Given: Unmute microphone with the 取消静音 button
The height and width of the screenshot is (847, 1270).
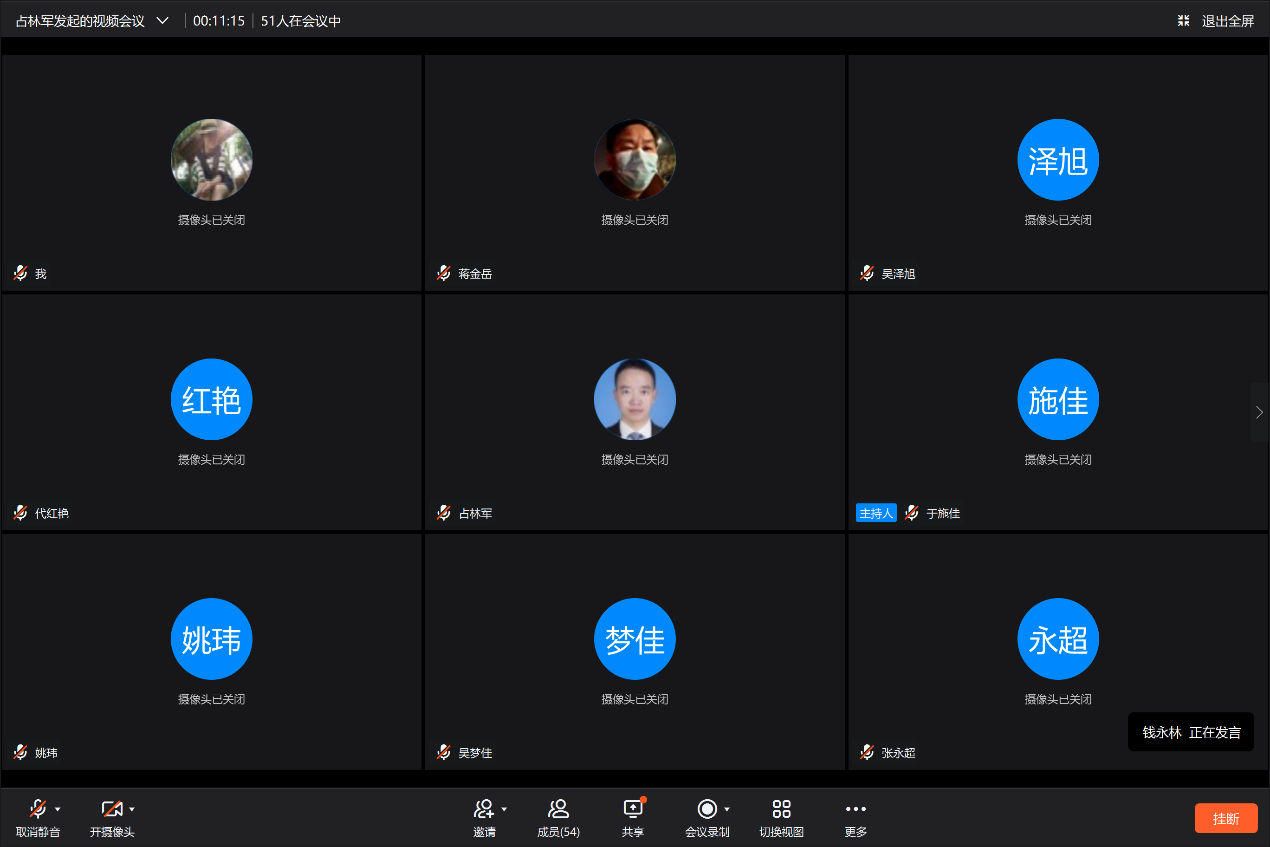Looking at the screenshot, I should tap(38, 809).
